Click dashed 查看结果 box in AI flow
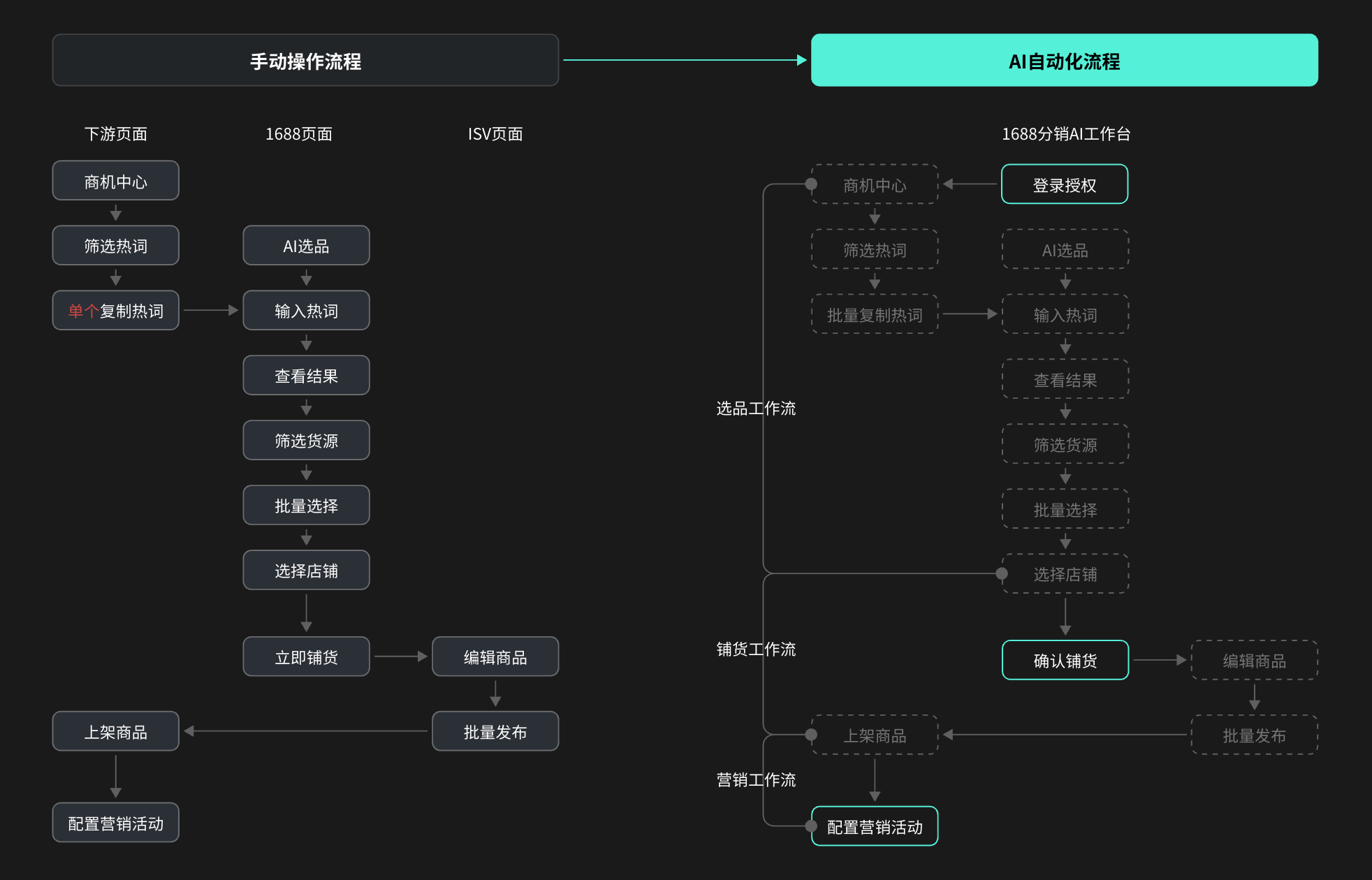The height and width of the screenshot is (880, 1372). coord(1065,379)
